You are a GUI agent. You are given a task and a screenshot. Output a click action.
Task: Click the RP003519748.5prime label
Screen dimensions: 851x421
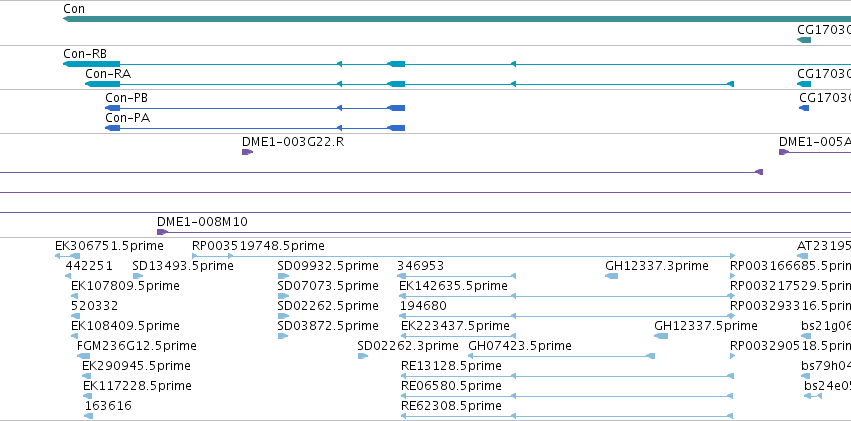tap(258, 246)
